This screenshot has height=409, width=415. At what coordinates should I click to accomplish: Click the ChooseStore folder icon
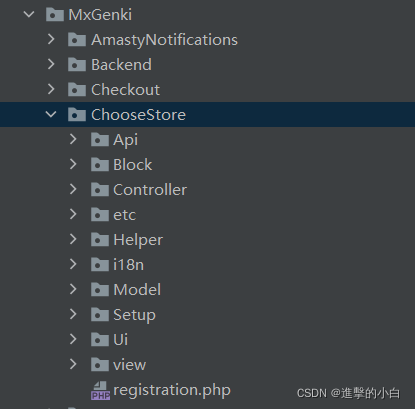point(77,115)
